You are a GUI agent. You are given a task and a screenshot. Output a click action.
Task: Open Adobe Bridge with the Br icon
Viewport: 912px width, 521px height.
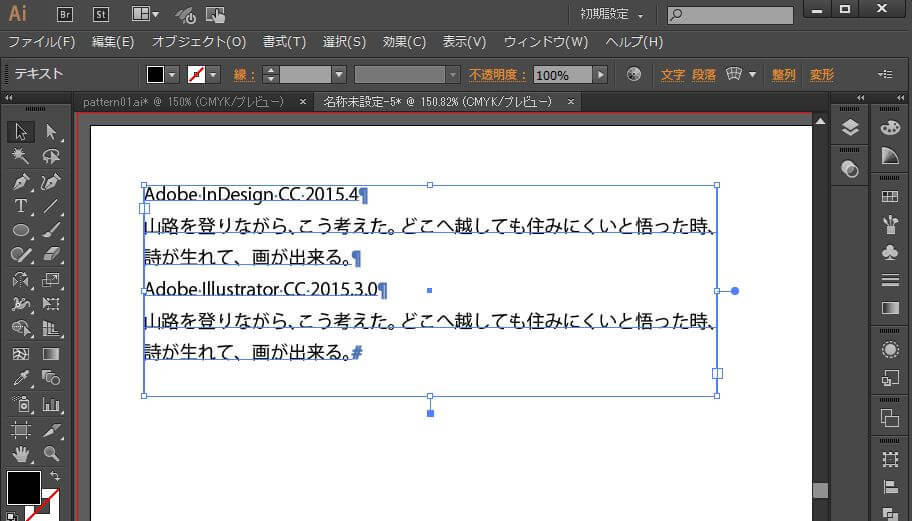point(65,15)
